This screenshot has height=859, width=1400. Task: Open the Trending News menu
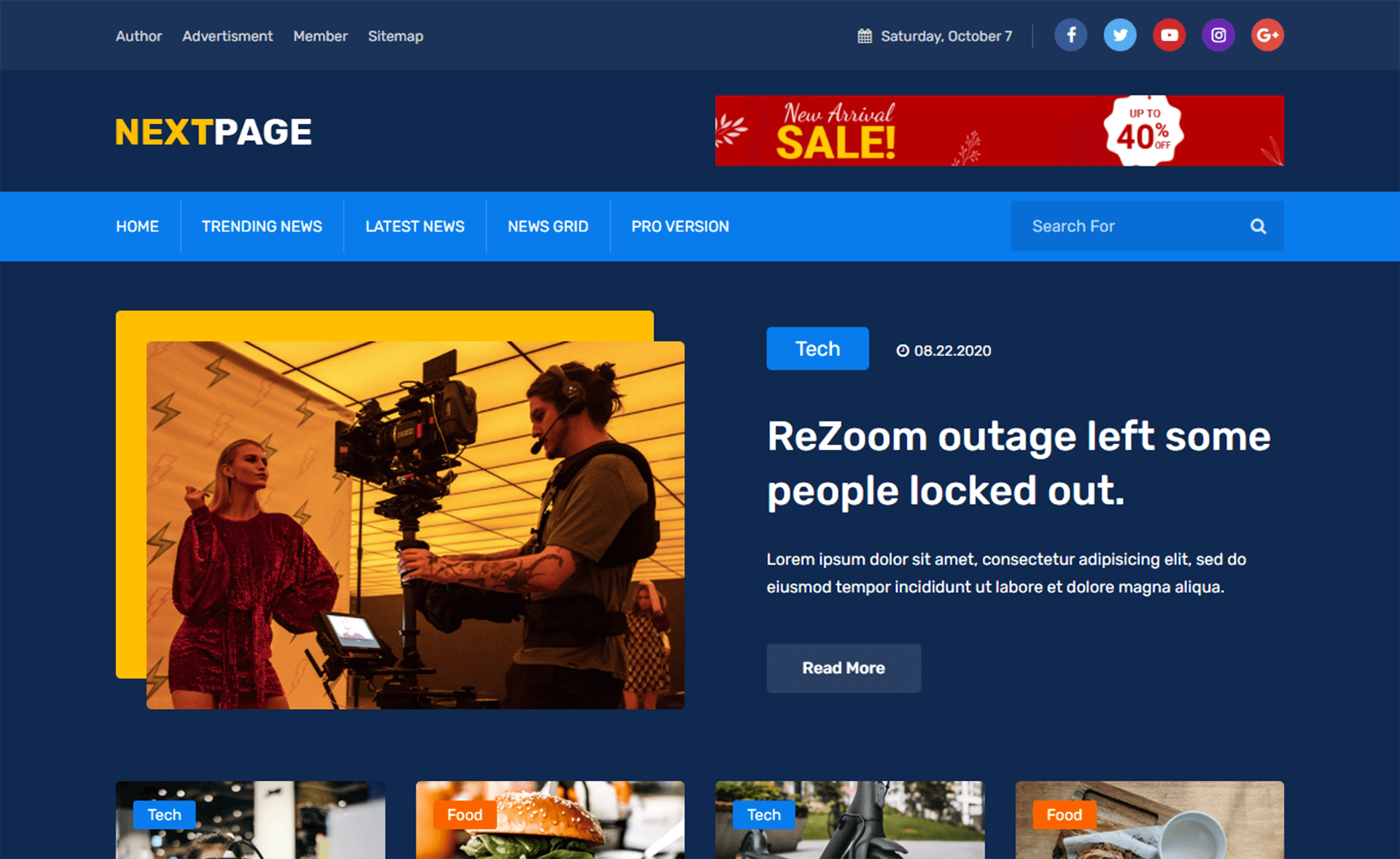(262, 226)
